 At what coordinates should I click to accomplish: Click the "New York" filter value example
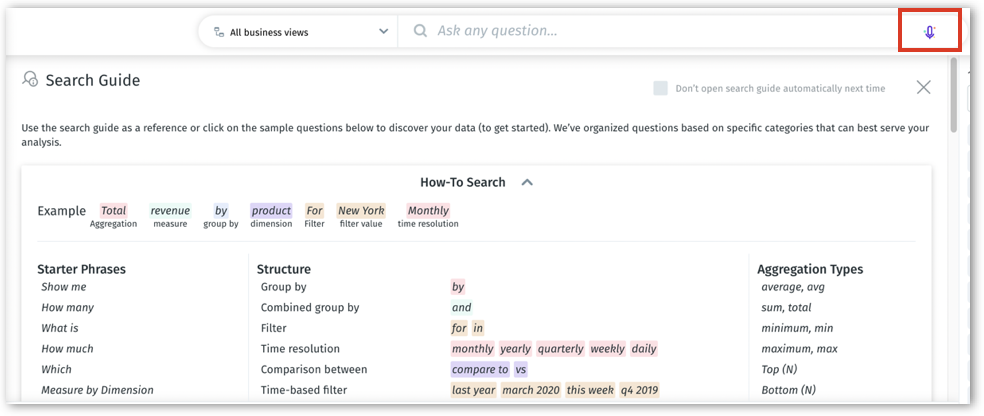click(x=361, y=211)
